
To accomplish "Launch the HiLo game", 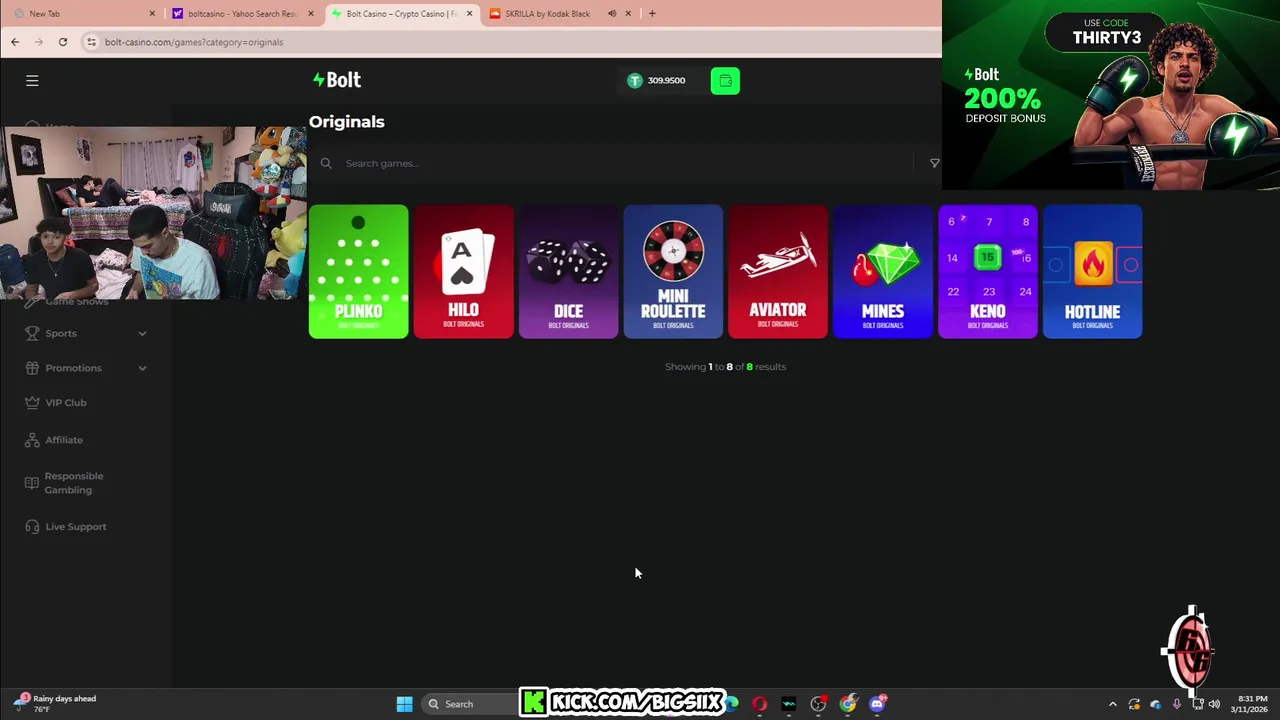I will coord(463,272).
